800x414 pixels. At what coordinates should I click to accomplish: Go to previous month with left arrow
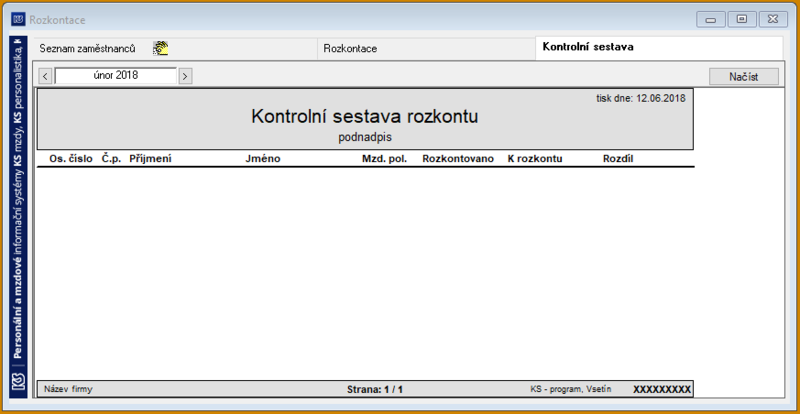(45, 76)
